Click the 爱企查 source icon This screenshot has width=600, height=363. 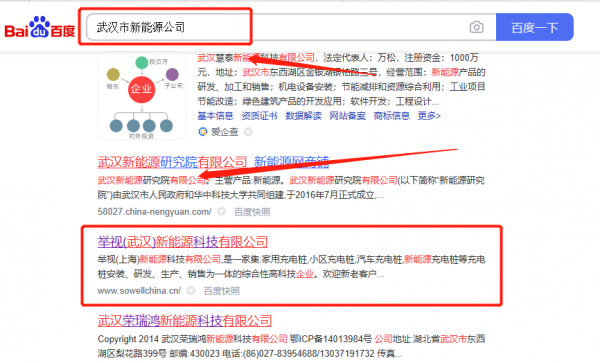pyautogui.click(x=202, y=132)
